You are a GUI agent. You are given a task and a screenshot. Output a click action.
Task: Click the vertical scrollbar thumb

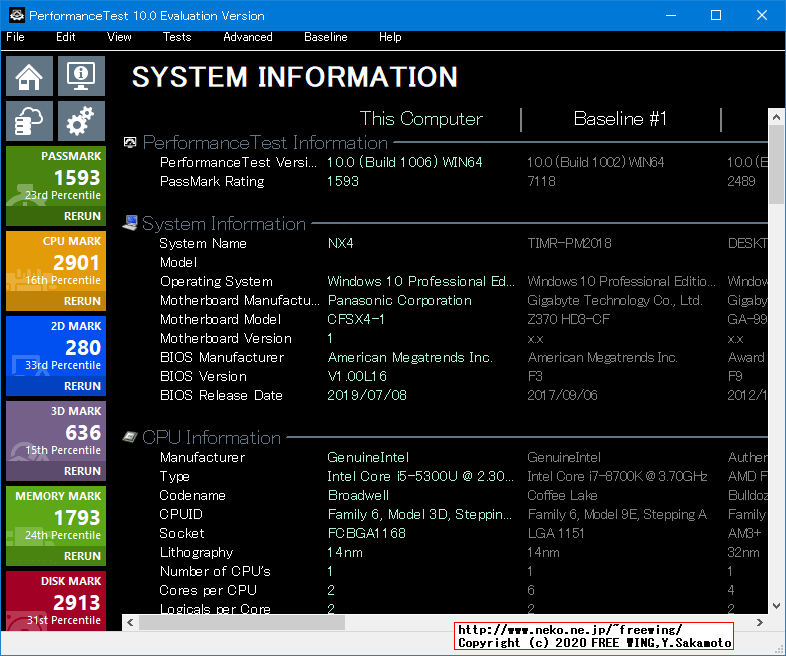pos(776,164)
